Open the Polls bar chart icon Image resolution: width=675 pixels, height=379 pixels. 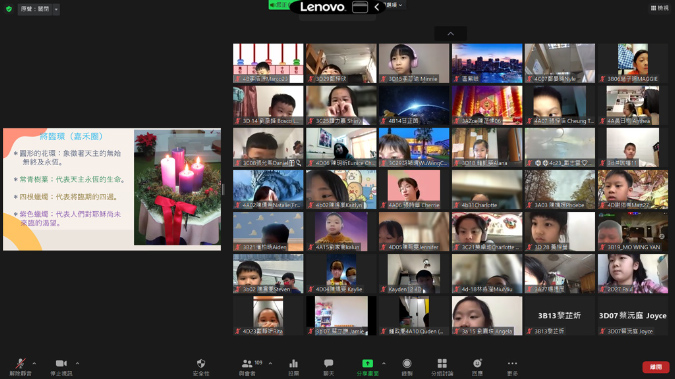click(x=294, y=363)
